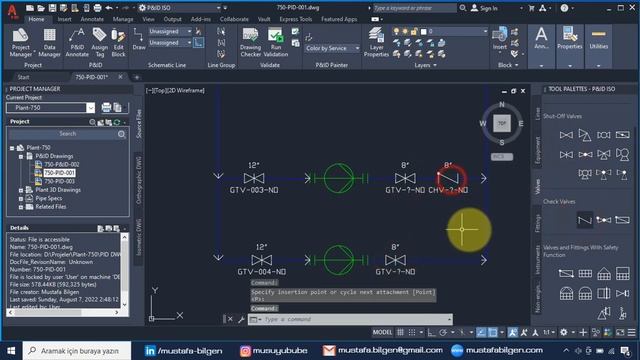
Task: Switch to the Start drawing tab
Action: click(23, 77)
